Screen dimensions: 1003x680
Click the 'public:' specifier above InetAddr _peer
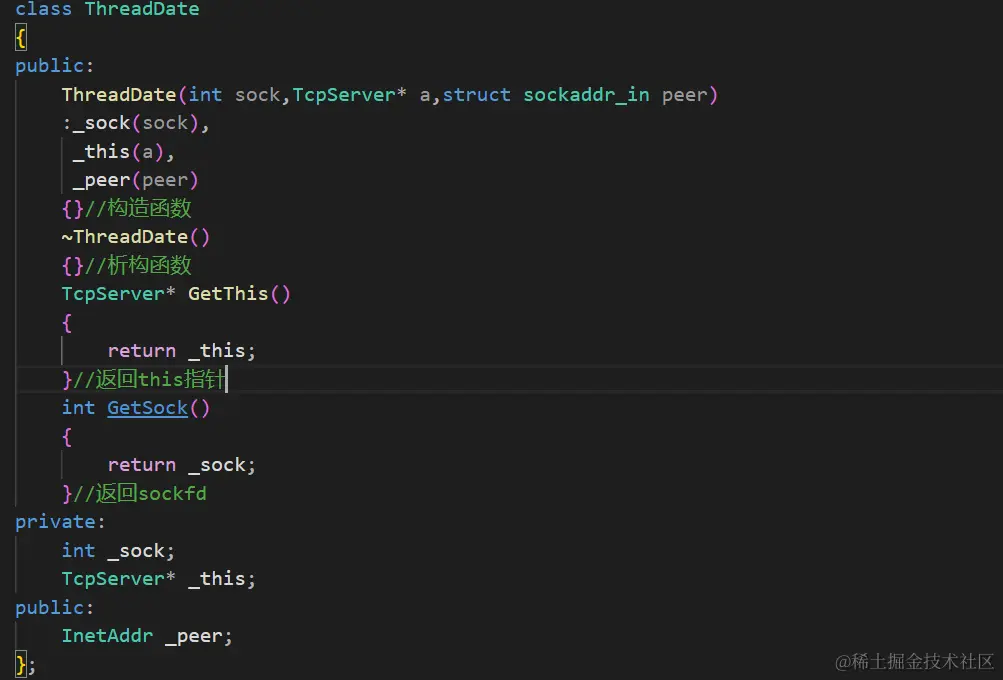click(54, 607)
